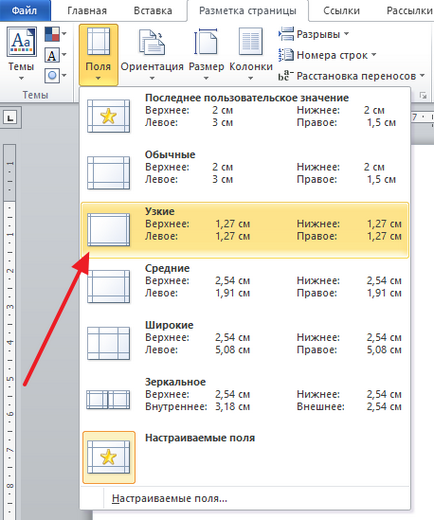Open the Размер page size icon
Screen dimensions: 434x520
point(206,42)
